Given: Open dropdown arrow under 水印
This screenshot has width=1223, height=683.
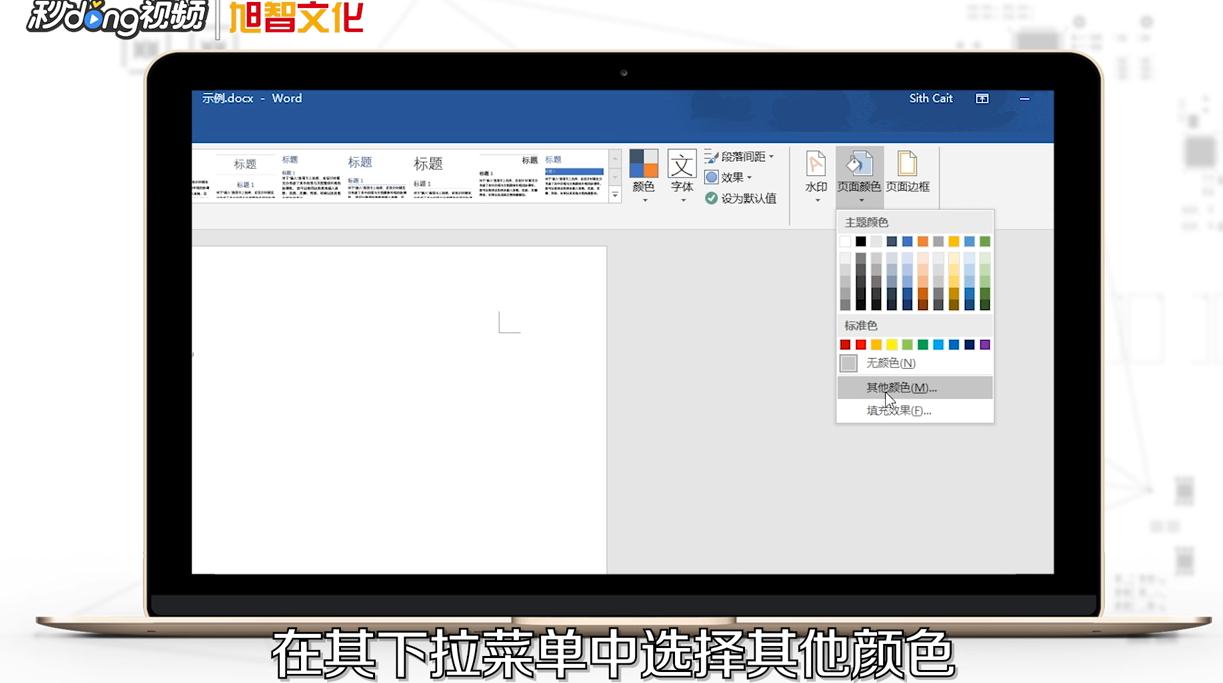Looking at the screenshot, I should [816, 200].
